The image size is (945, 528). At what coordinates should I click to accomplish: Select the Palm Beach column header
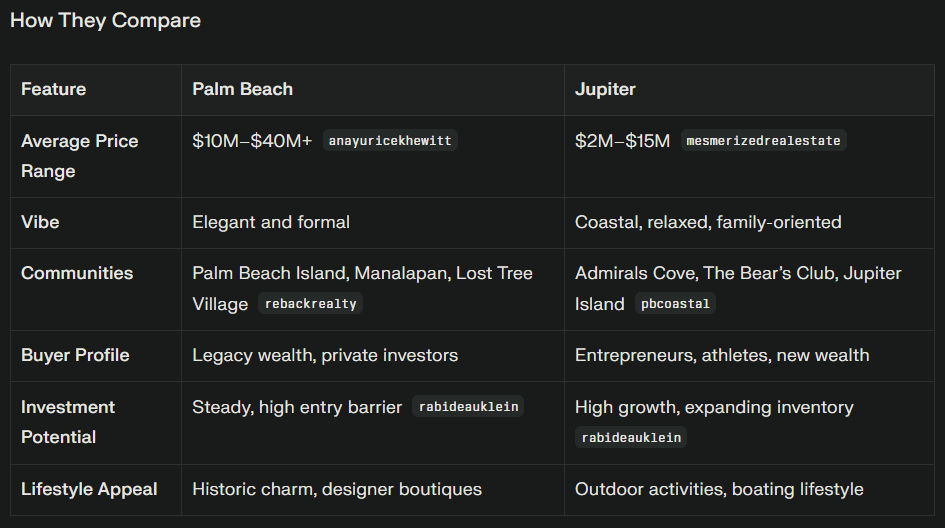tap(242, 89)
